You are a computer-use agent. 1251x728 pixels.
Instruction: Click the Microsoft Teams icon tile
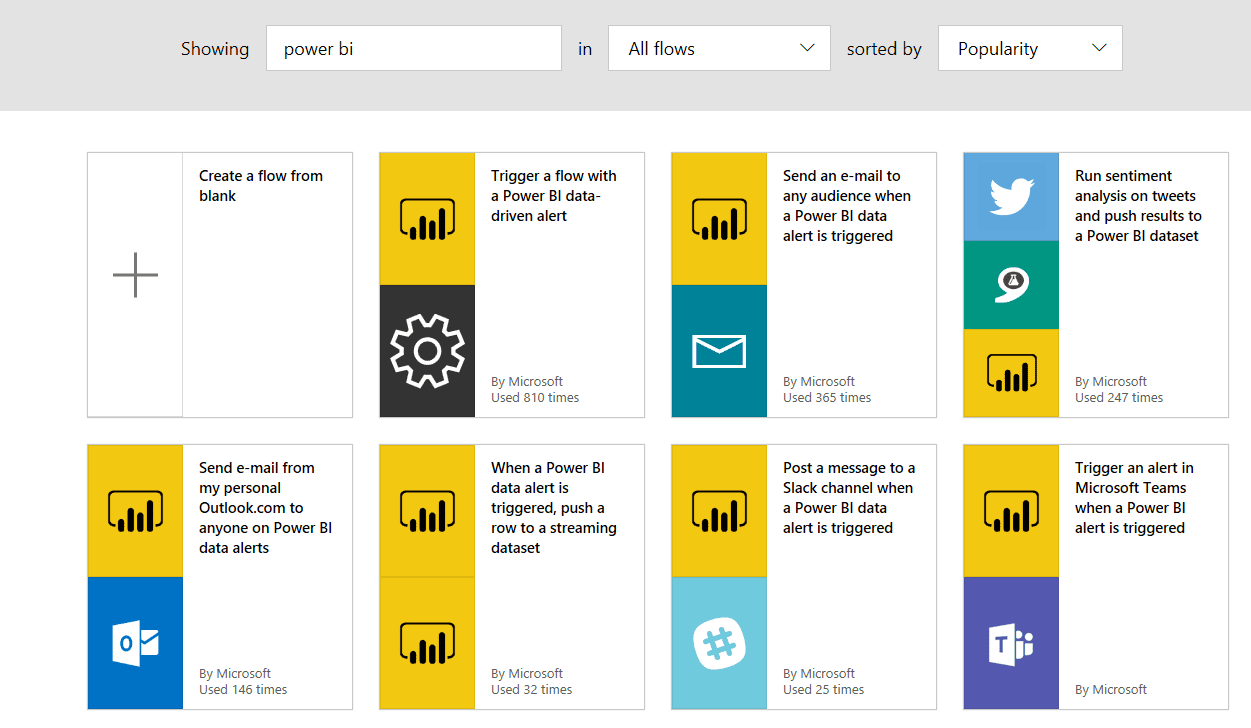[1011, 643]
